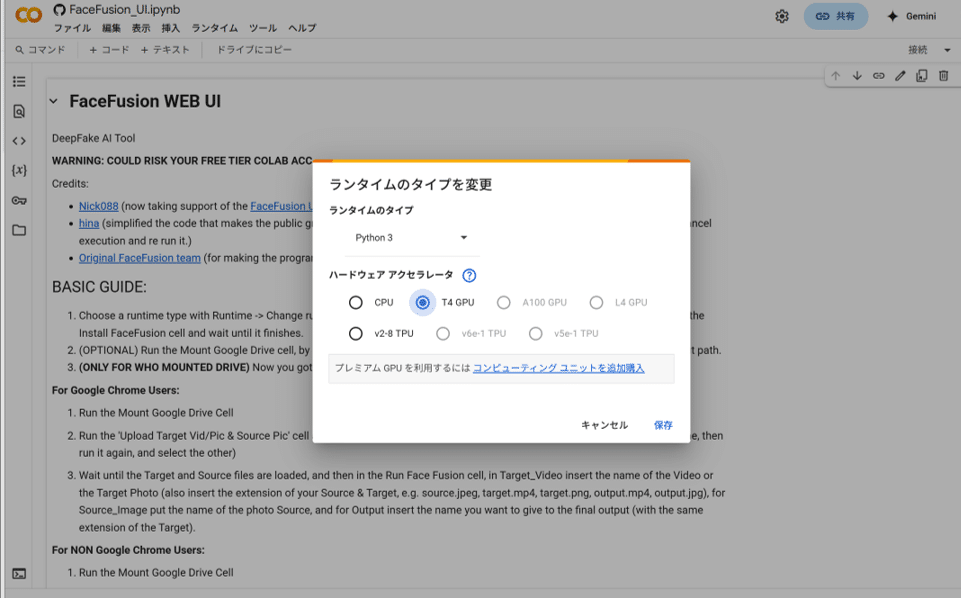Open the ヘルプ menu

coord(302,28)
